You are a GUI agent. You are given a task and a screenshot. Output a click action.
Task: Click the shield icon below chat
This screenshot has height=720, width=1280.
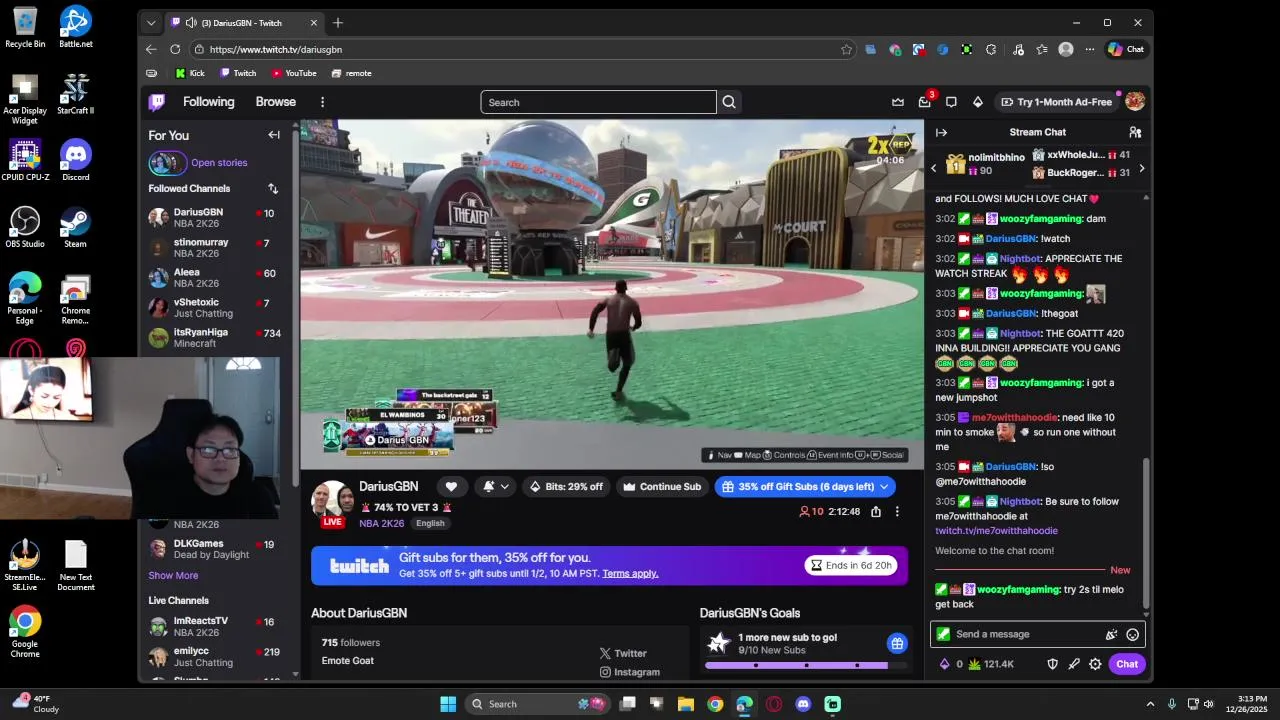[x=1052, y=664]
